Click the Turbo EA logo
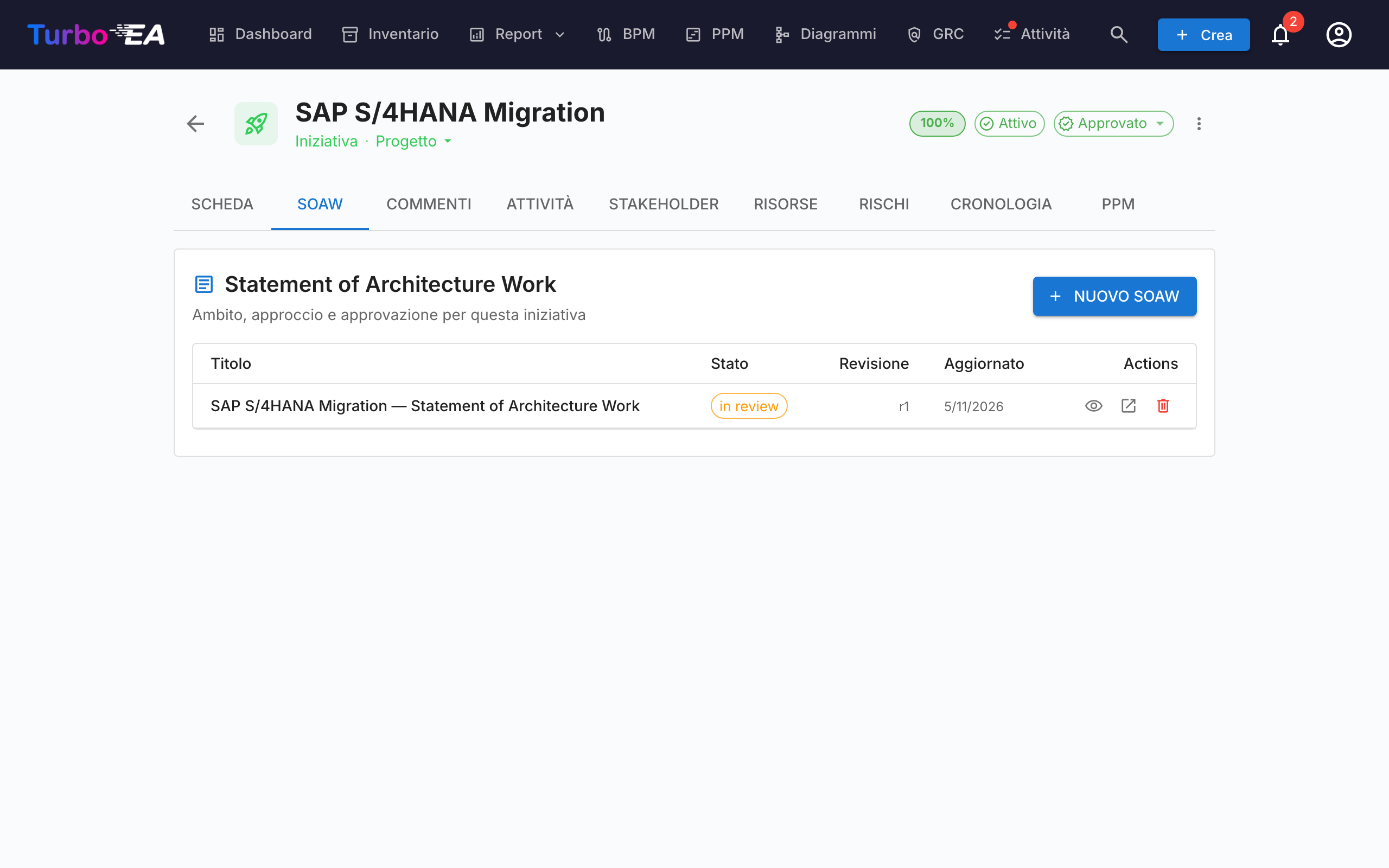This screenshot has height=868, width=1389. [x=96, y=34]
